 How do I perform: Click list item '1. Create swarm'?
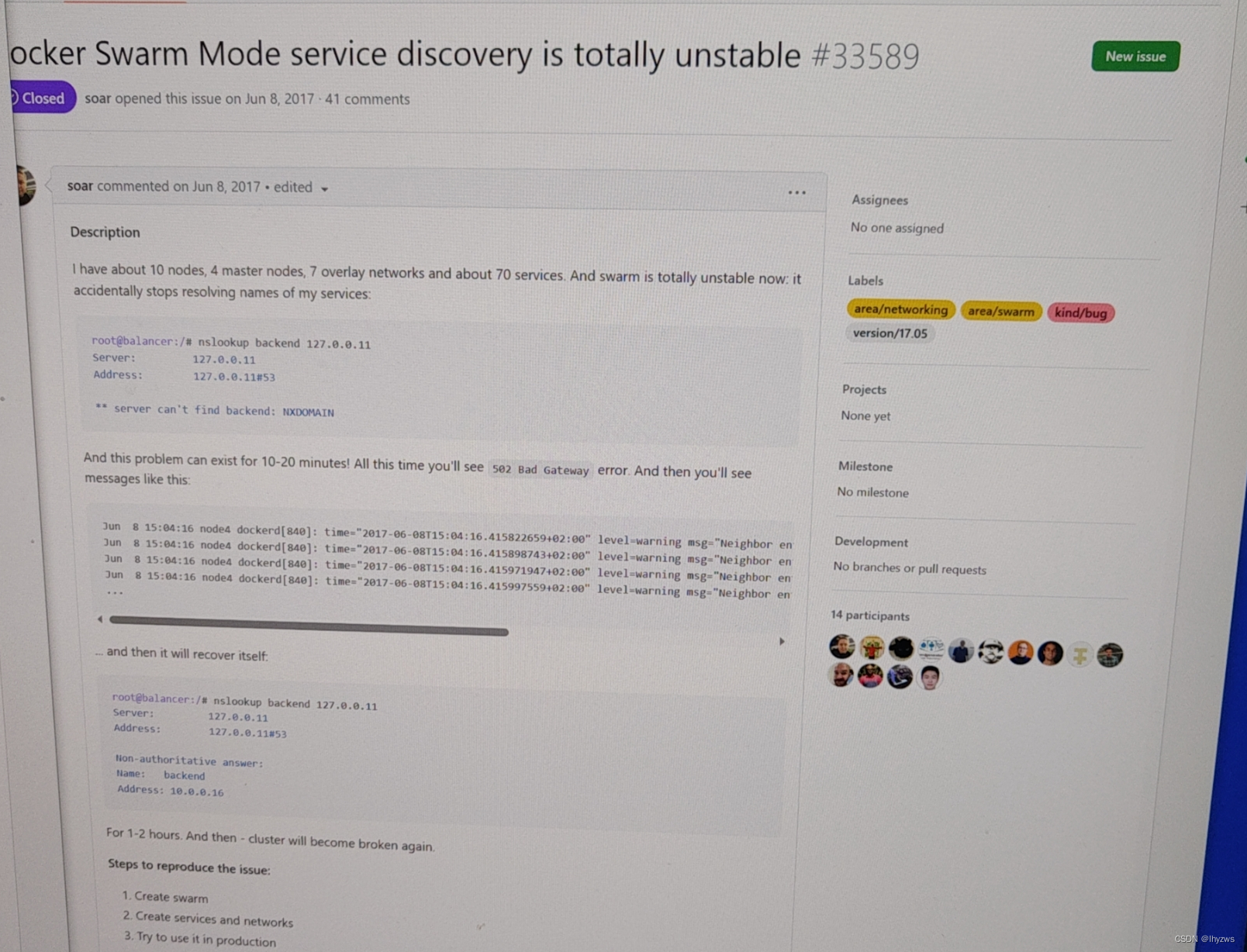[164, 897]
